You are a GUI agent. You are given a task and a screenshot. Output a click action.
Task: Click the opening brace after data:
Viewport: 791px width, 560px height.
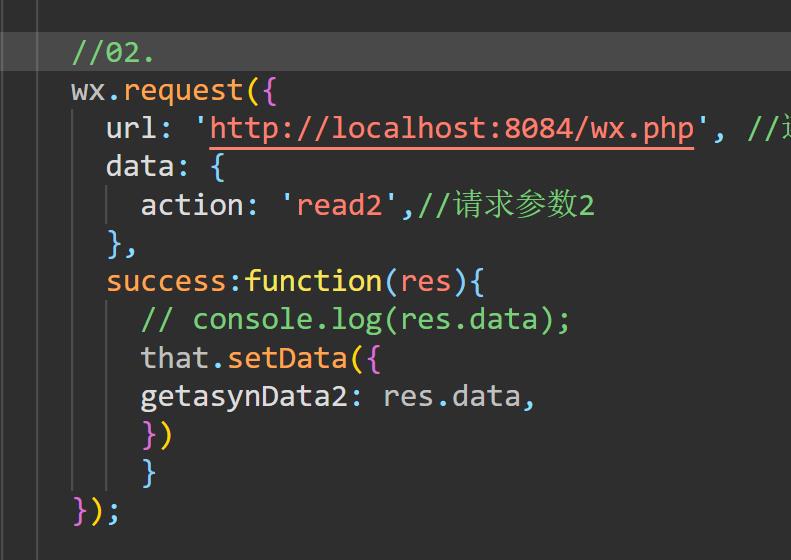218,166
